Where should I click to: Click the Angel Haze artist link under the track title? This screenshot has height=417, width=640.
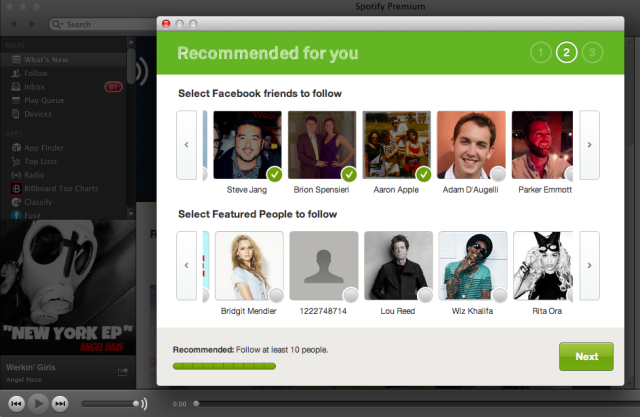[x=24, y=380]
